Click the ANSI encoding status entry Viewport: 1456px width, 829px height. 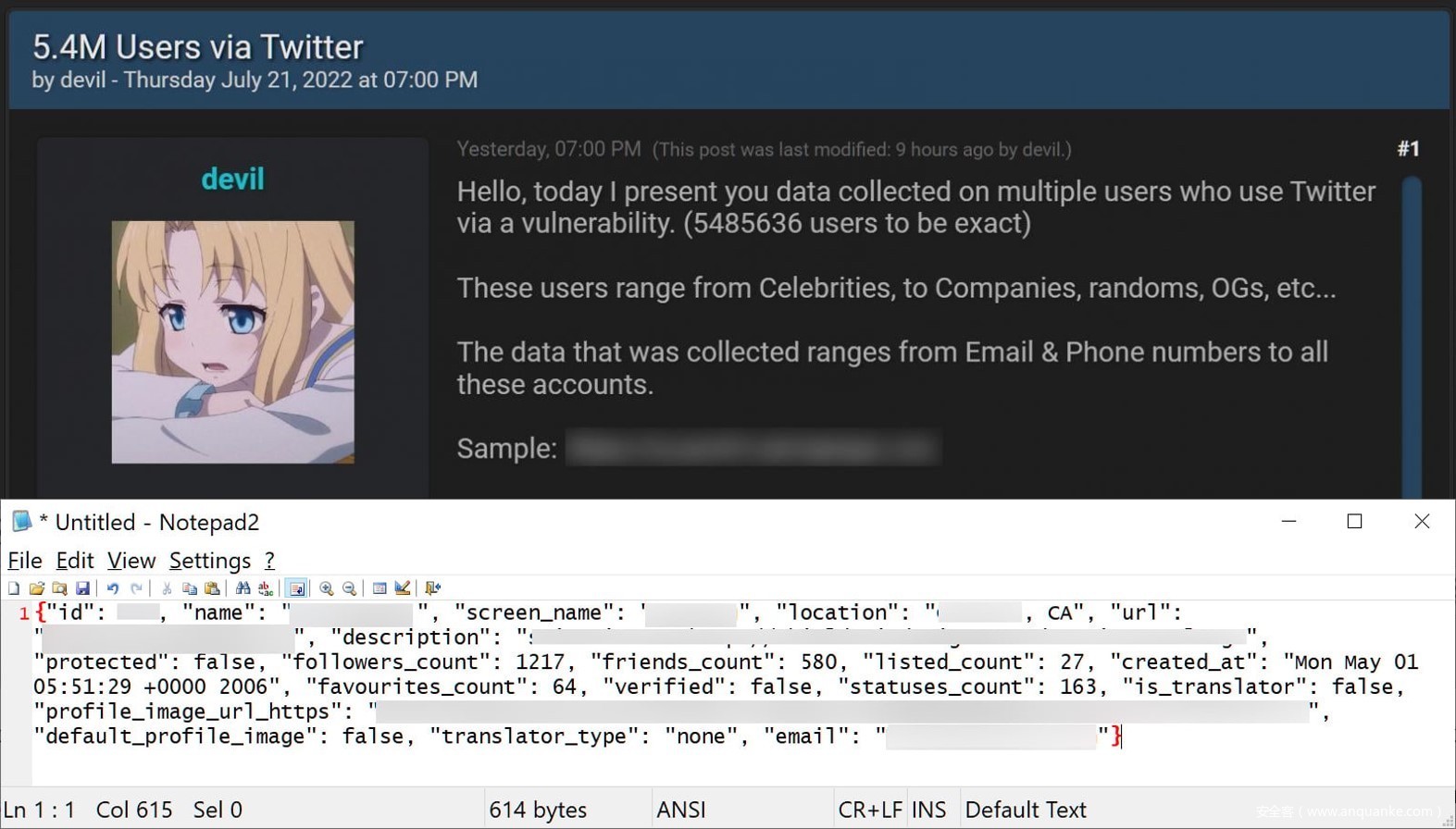pyautogui.click(x=681, y=810)
